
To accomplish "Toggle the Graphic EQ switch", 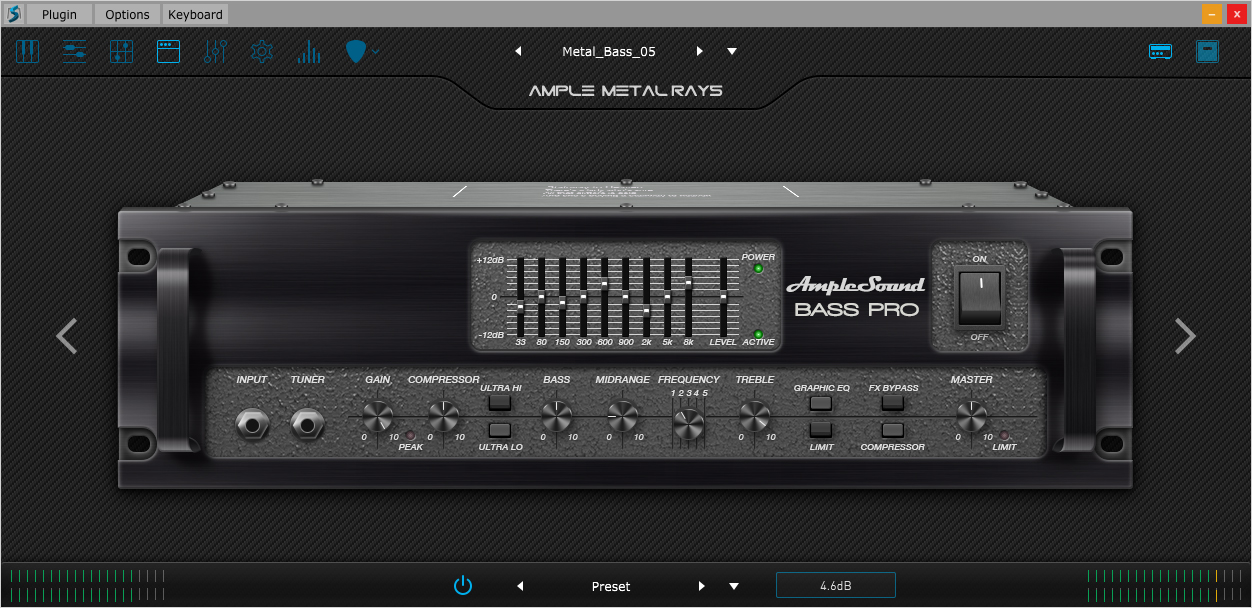I will pos(821,403).
